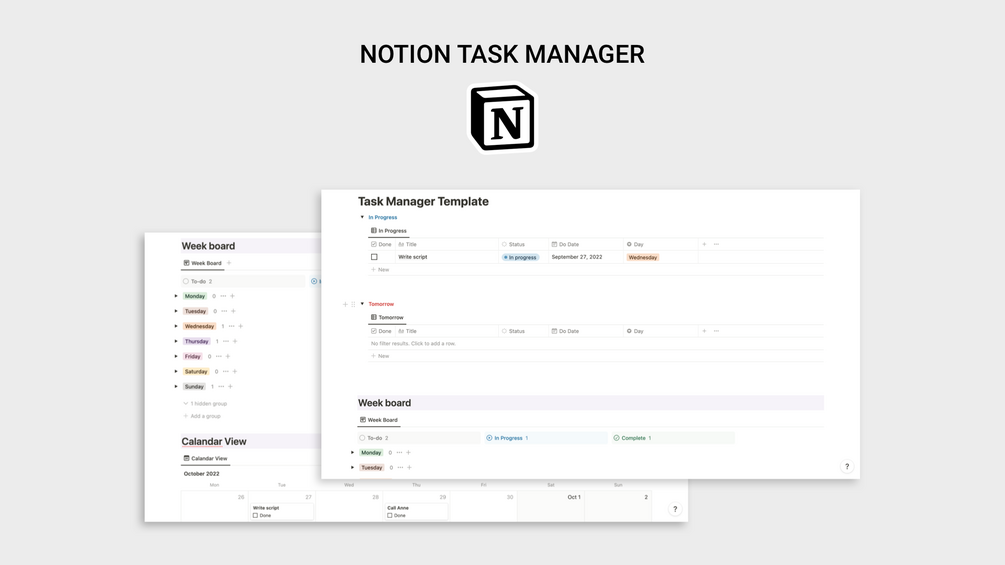This screenshot has width=1005, height=565.
Task: Expand the Thursday group
Action: click(176, 341)
